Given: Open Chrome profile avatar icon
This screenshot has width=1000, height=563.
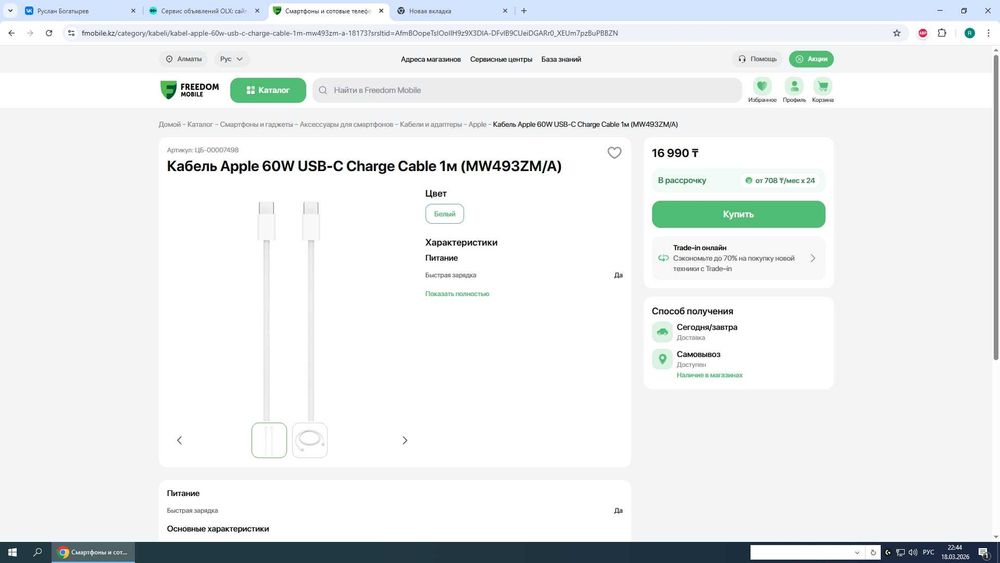Looking at the screenshot, I should coord(969,33).
